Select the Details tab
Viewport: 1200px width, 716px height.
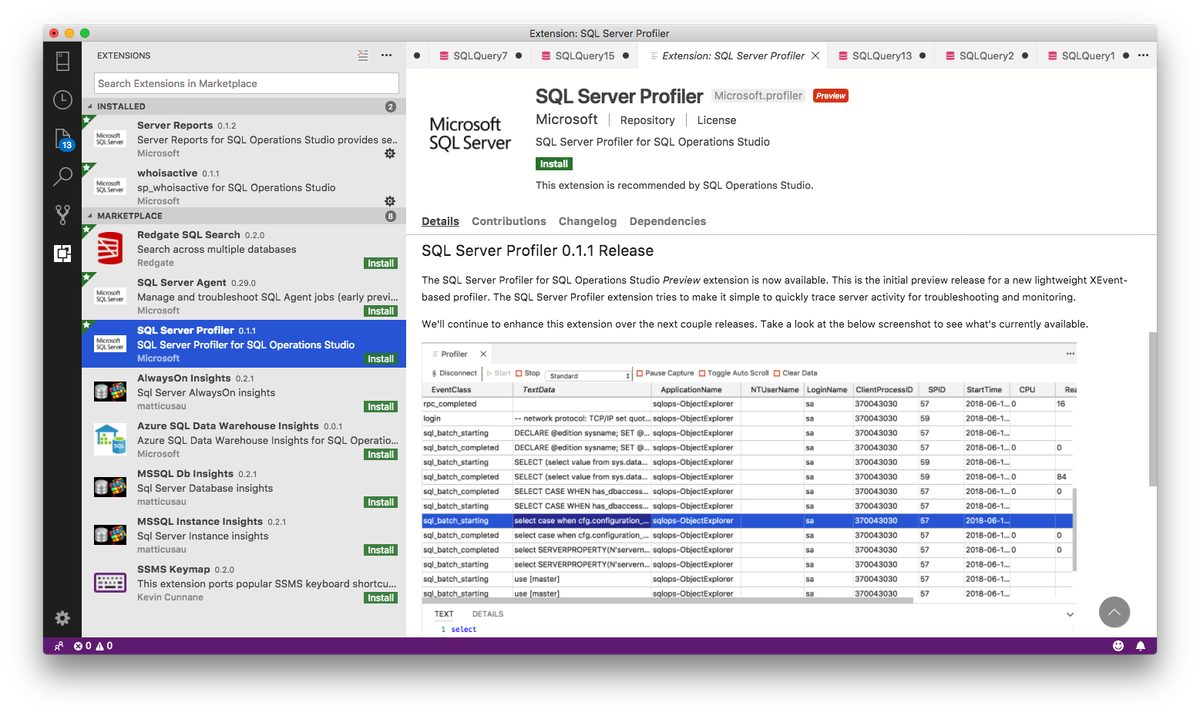[440, 221]
